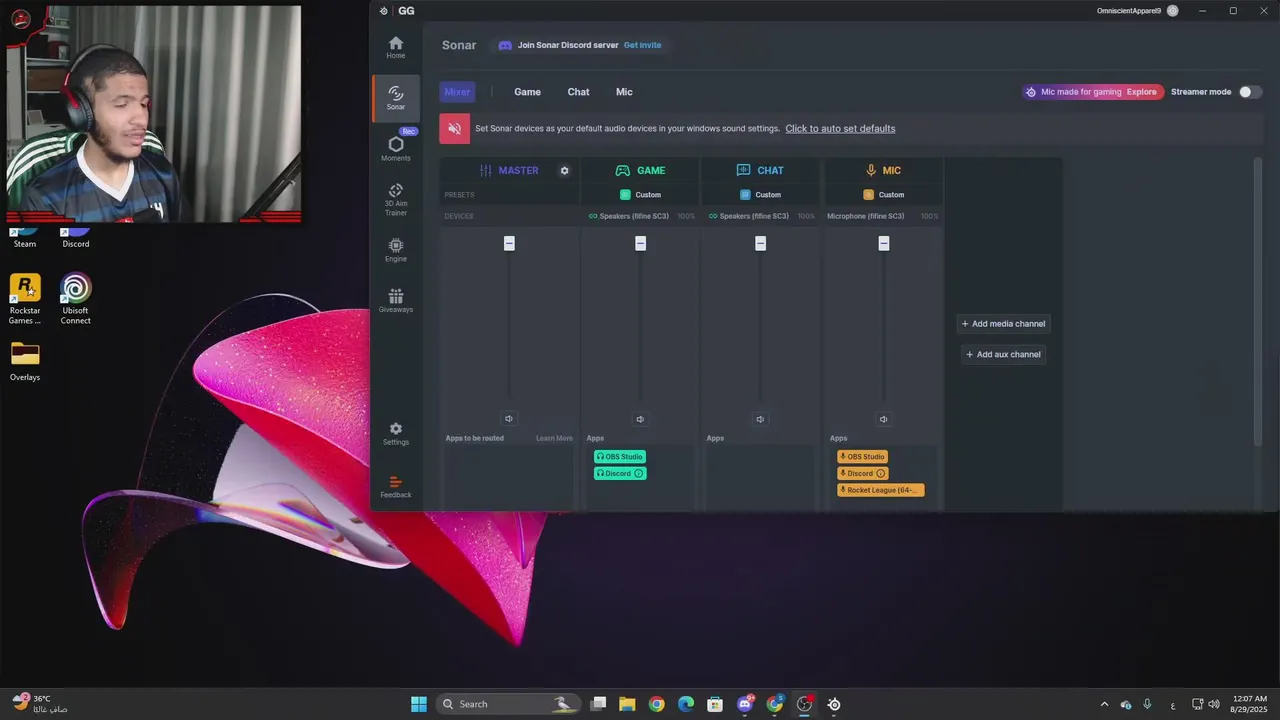This screenshot has height=720, width=1280.
Task: Click Explore on mic promo banner
Action: 1141,92
